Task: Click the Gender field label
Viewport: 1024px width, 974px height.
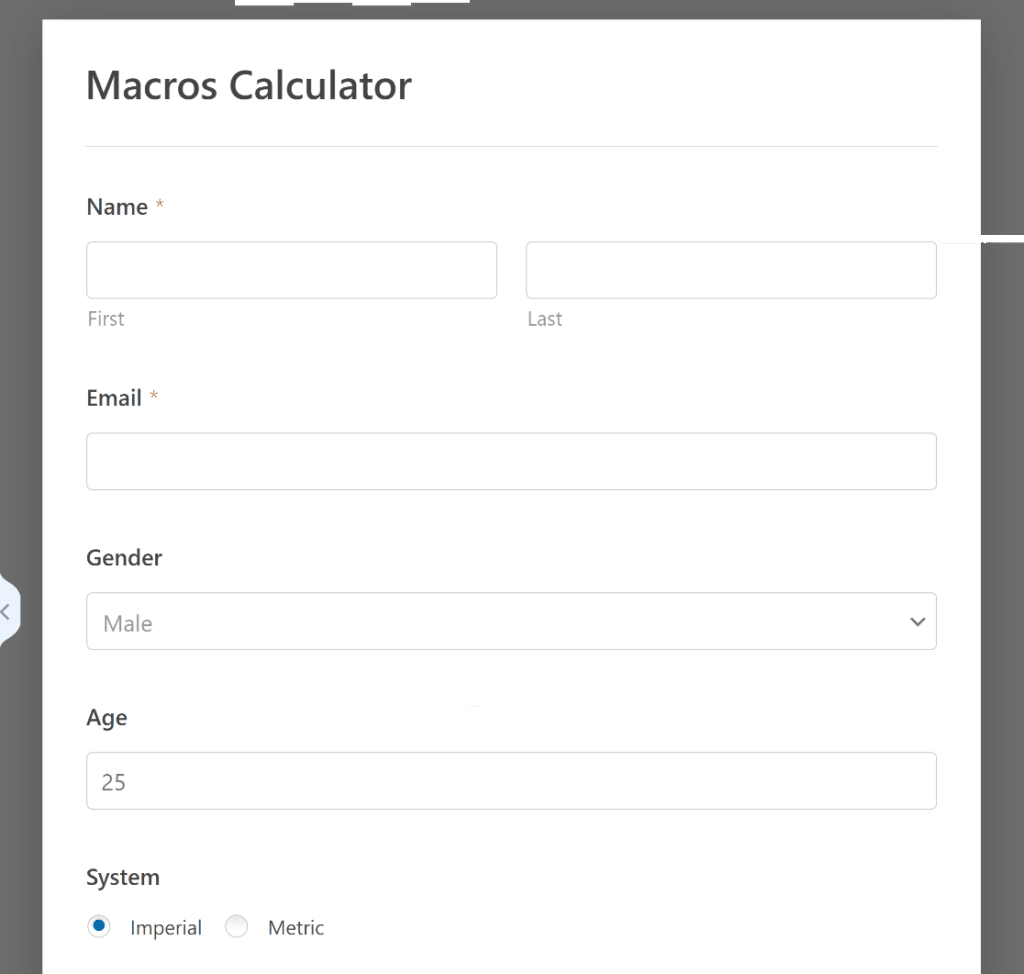Action: [124, 557]
